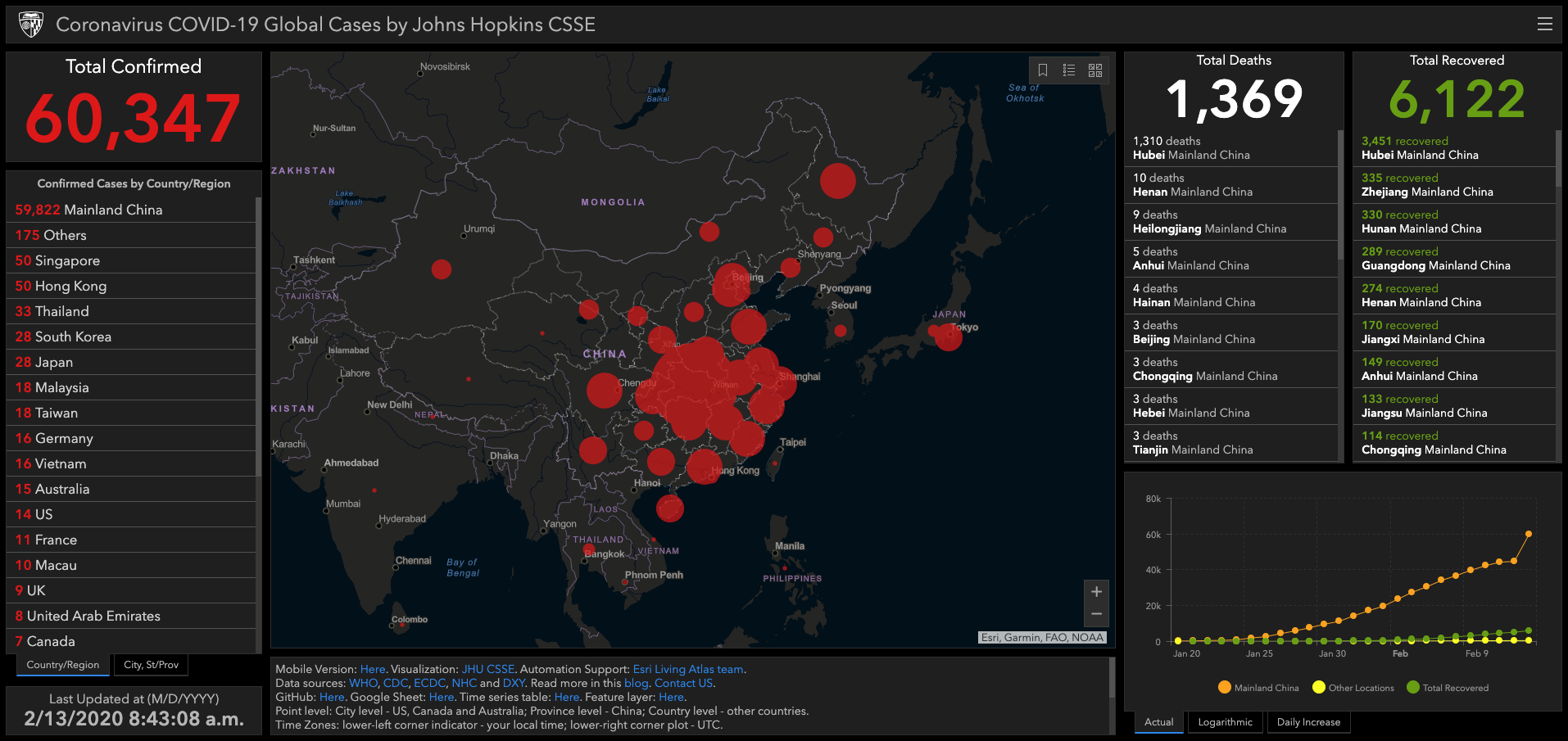Show the map legend list icon

click(x=1069, y=70)
